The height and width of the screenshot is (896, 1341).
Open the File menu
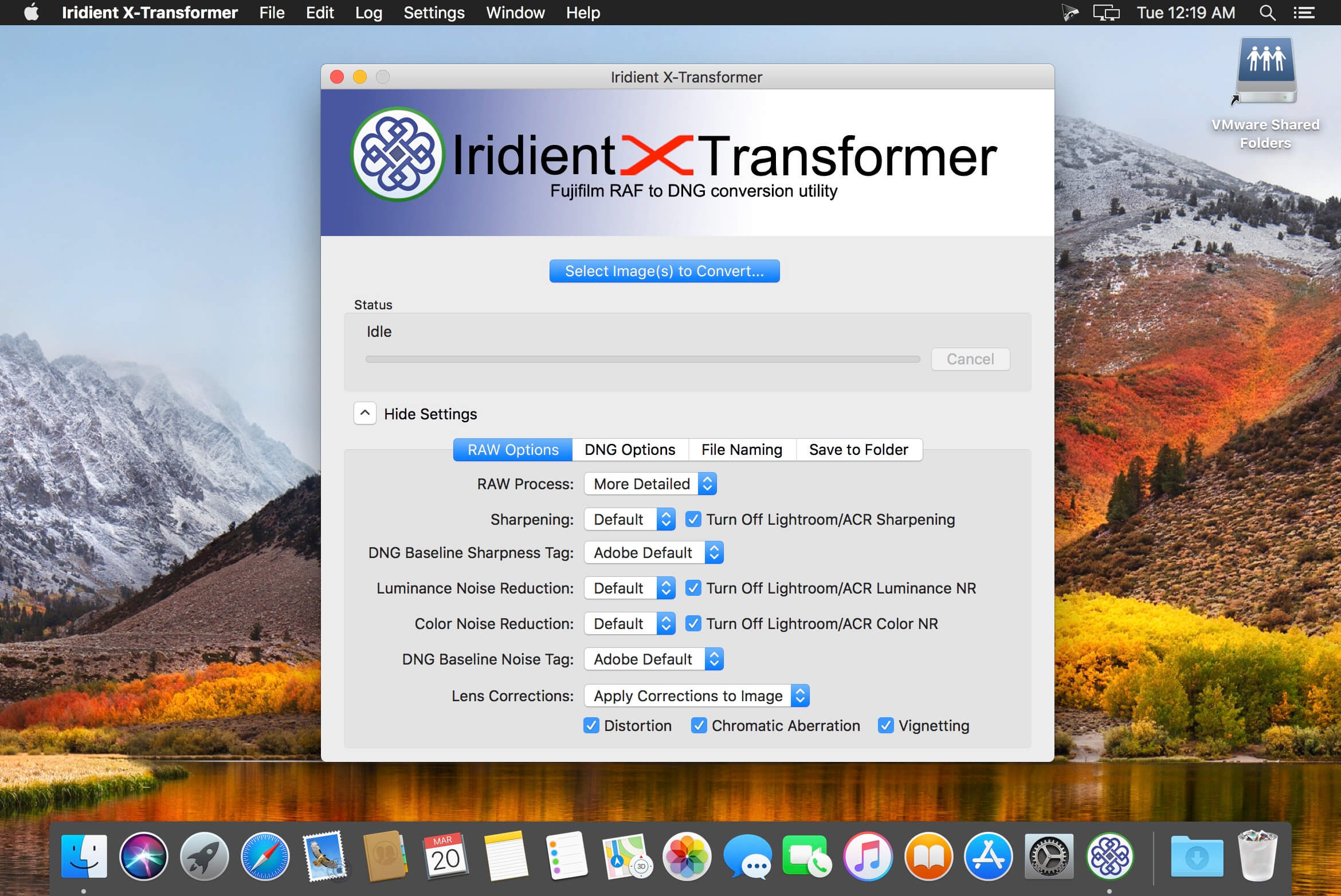tap(272, 13)
